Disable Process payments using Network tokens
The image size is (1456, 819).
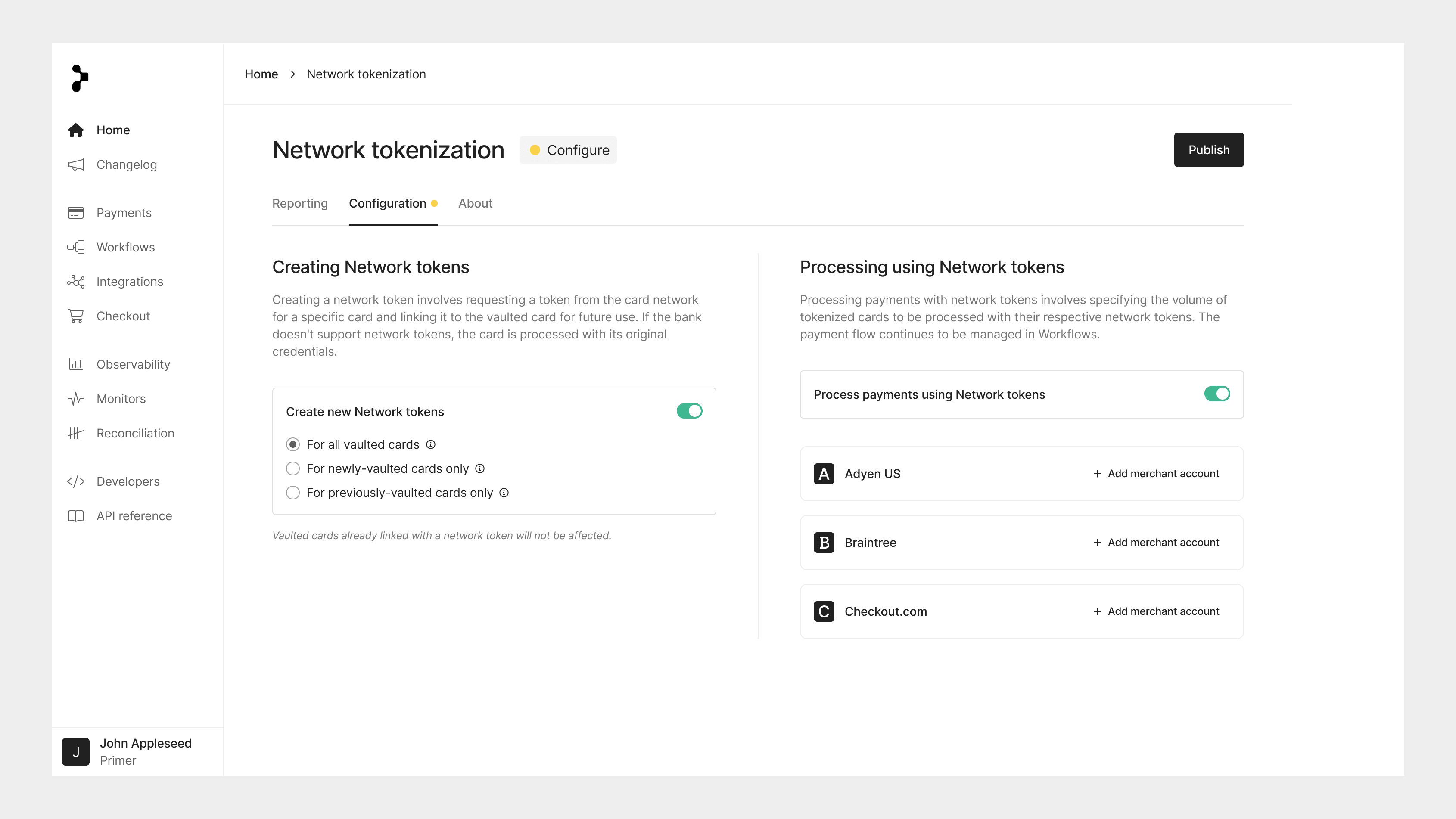pos(1217,394)
